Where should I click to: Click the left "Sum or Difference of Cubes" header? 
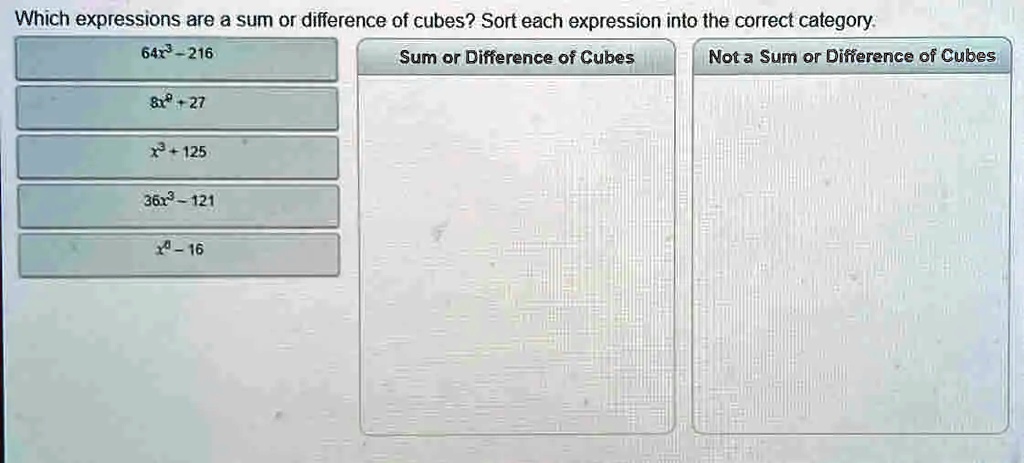coord(516,58)
